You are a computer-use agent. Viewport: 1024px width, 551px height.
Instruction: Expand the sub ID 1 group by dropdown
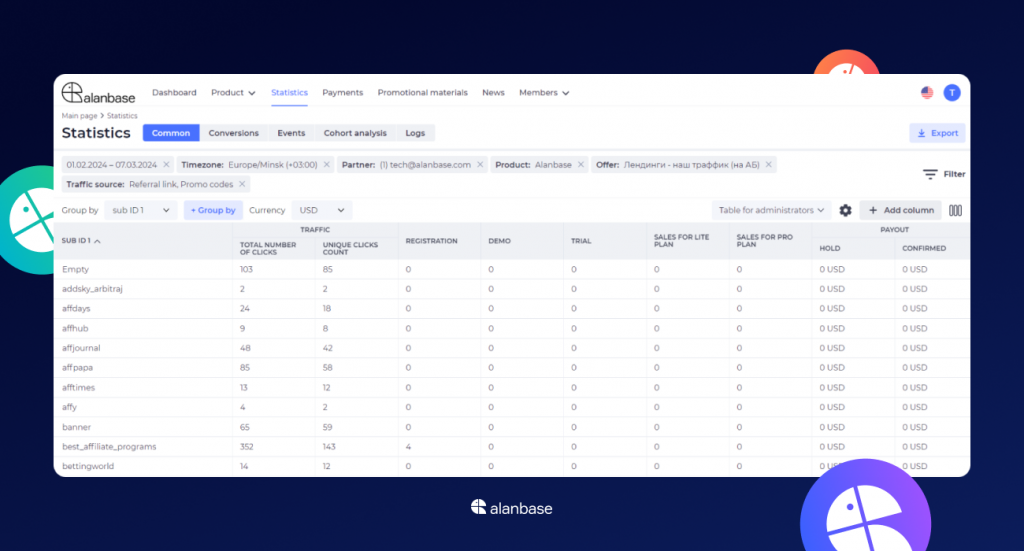point(140,210)
